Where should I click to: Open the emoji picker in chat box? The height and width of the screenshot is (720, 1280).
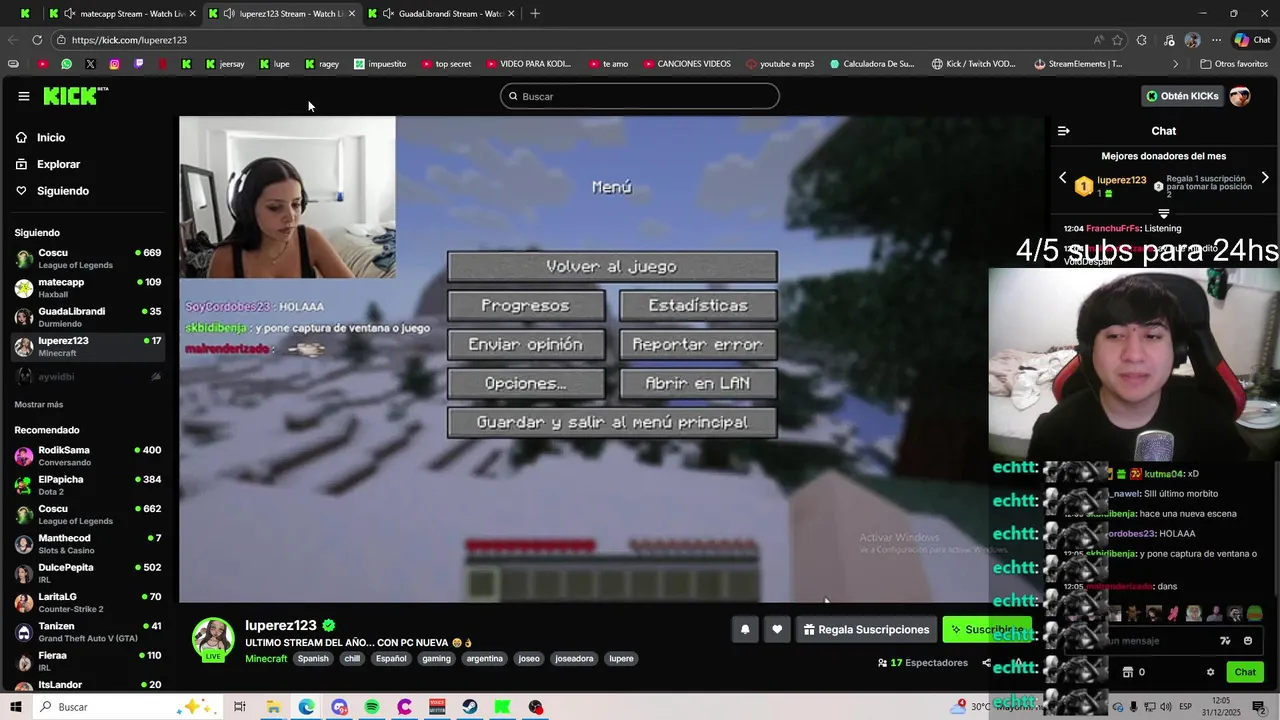point(1248,641)
